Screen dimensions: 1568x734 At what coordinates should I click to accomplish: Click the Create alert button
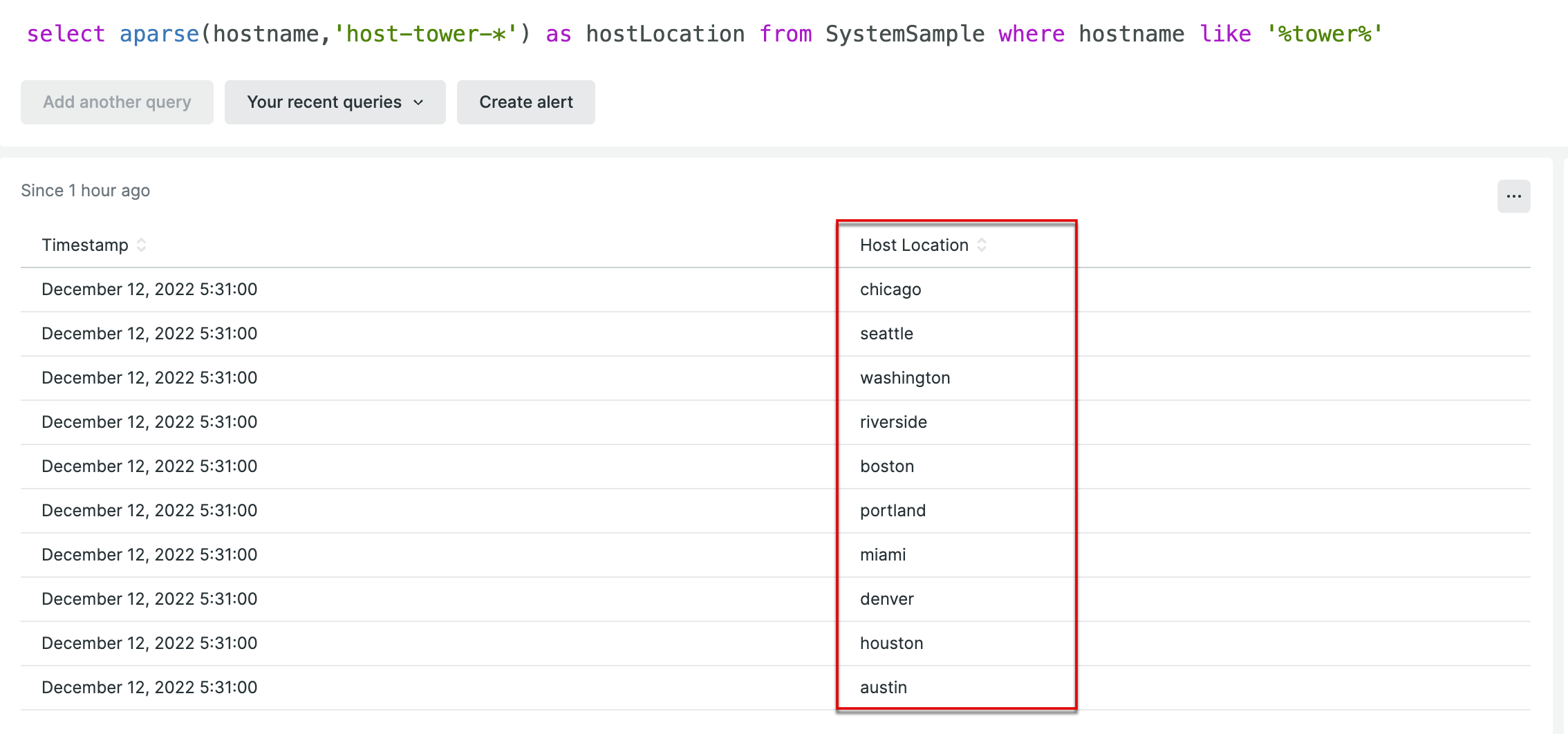coord(525,102)
